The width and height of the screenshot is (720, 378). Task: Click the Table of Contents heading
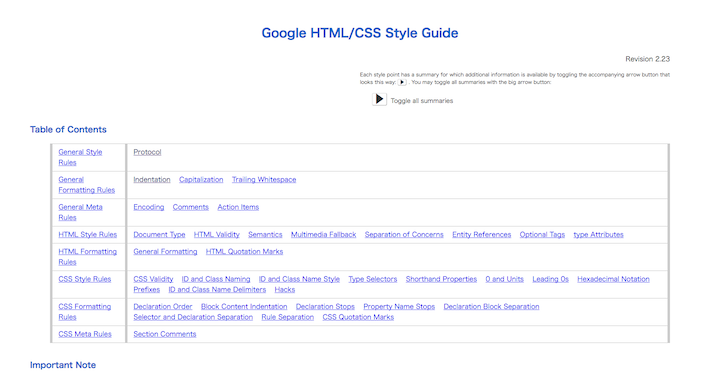click(68, 130)
